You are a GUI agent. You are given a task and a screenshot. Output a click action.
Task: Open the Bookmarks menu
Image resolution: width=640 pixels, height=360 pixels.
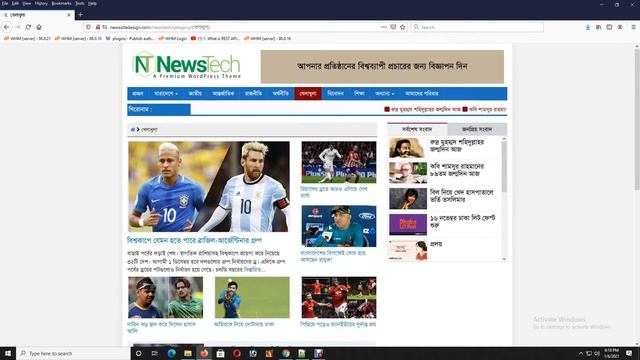pos(61,3)
